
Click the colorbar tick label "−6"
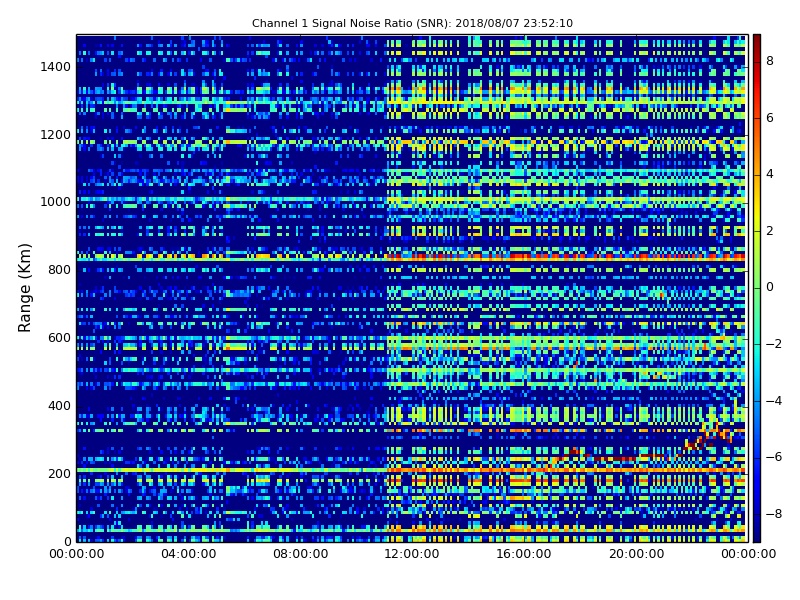pyautogui.click(x=774, y=457)
